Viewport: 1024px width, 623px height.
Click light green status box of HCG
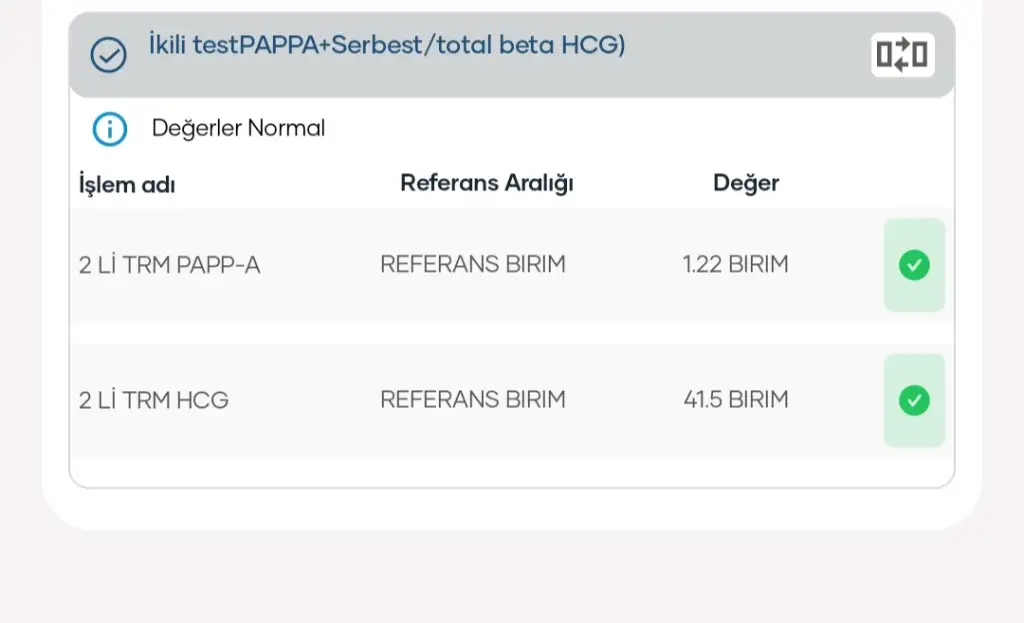(x=914, y=430)
